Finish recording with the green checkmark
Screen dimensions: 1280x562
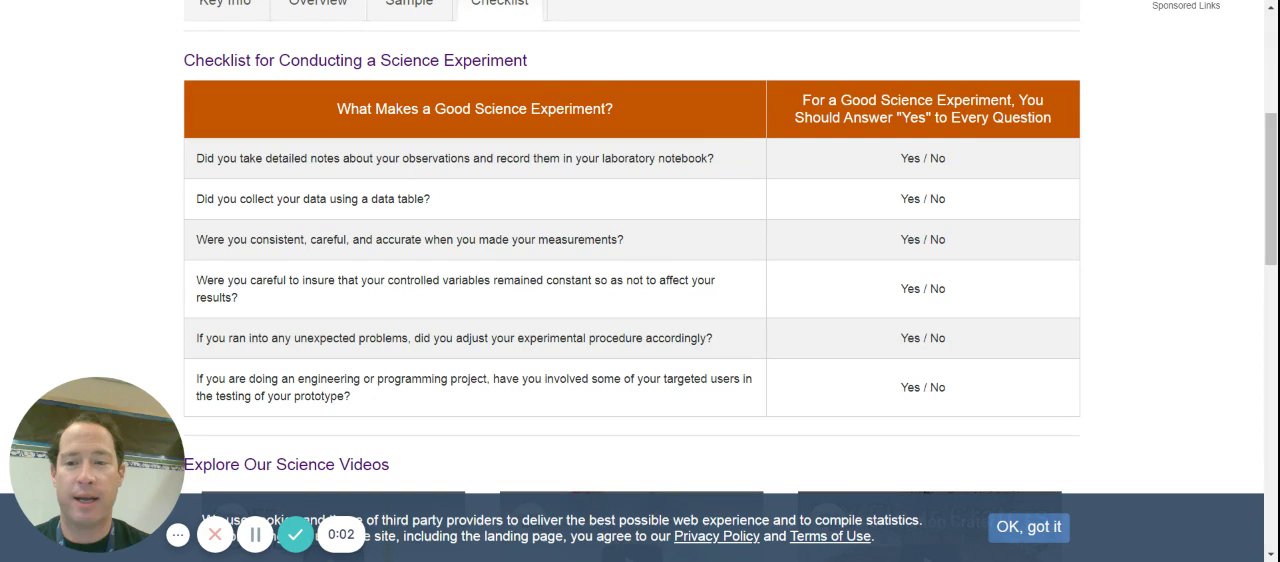(x=296, y=535)
